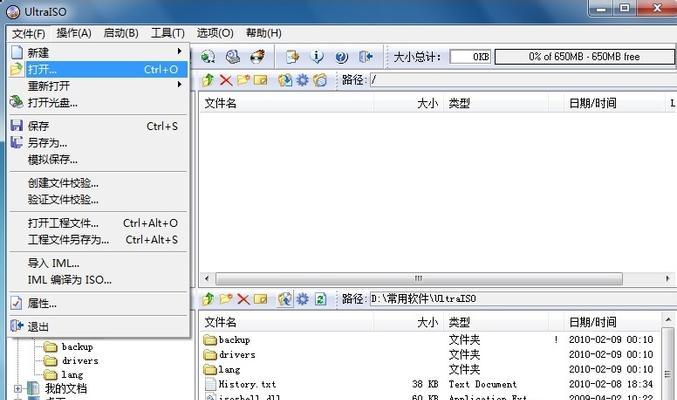Screen dimensions: 677x400
Task: Open the 操作(A) menu
Action: 74,33
